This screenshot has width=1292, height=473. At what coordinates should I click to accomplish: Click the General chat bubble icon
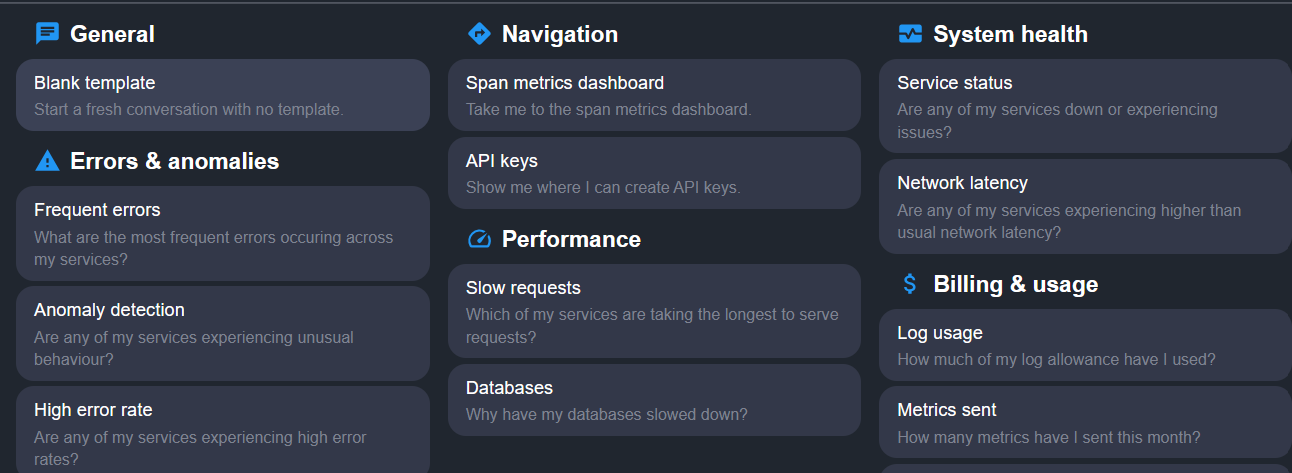pyautogui.click(x=47, y=34)
